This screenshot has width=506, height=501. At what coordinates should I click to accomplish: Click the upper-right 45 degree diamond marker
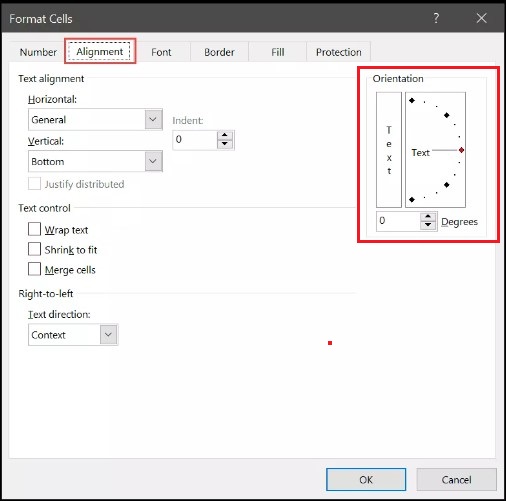(447, 115)
